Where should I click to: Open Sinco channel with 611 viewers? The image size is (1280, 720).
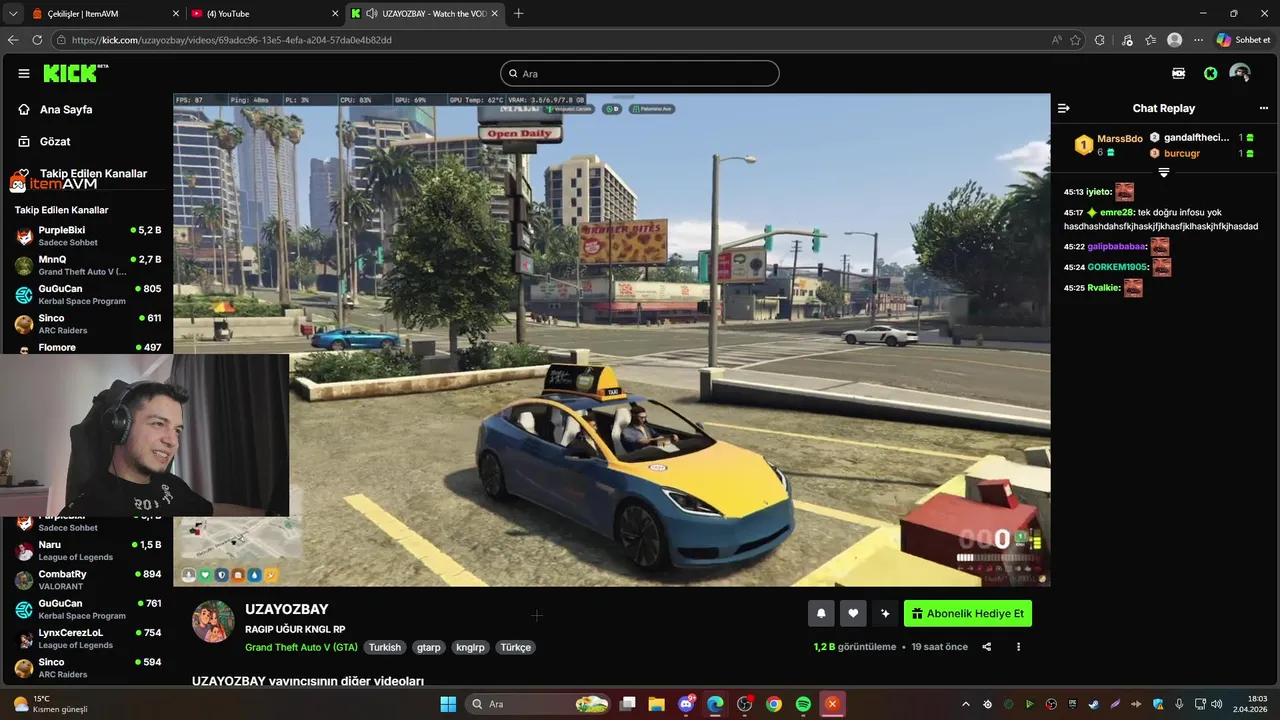88,324
